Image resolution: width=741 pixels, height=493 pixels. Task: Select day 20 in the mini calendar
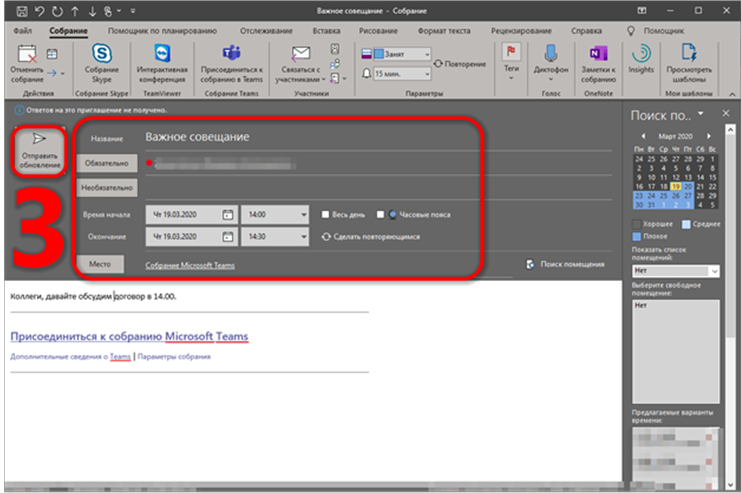688,187
